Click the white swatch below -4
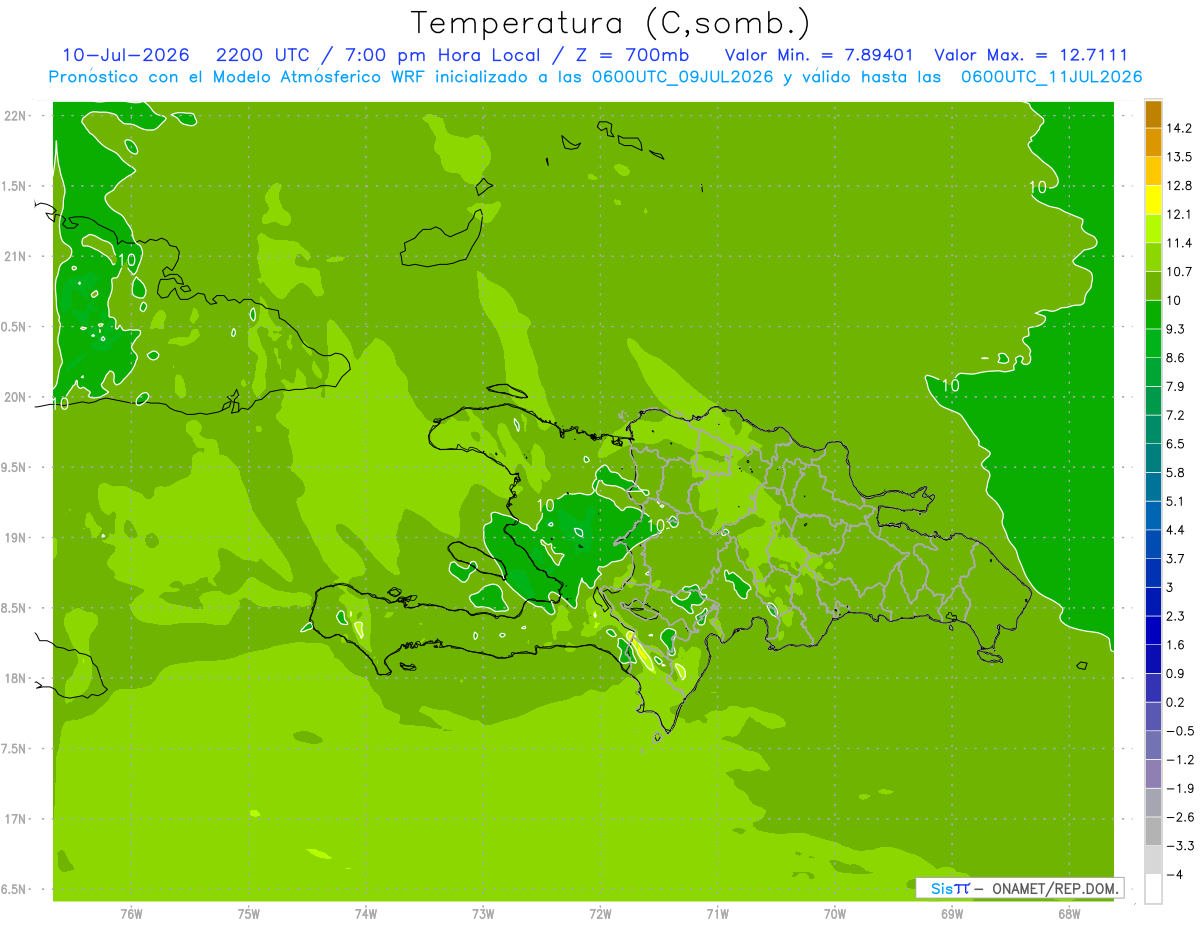Viewport: 1200px width, 927px height. pyautogui.click(x=1153, y=889)
